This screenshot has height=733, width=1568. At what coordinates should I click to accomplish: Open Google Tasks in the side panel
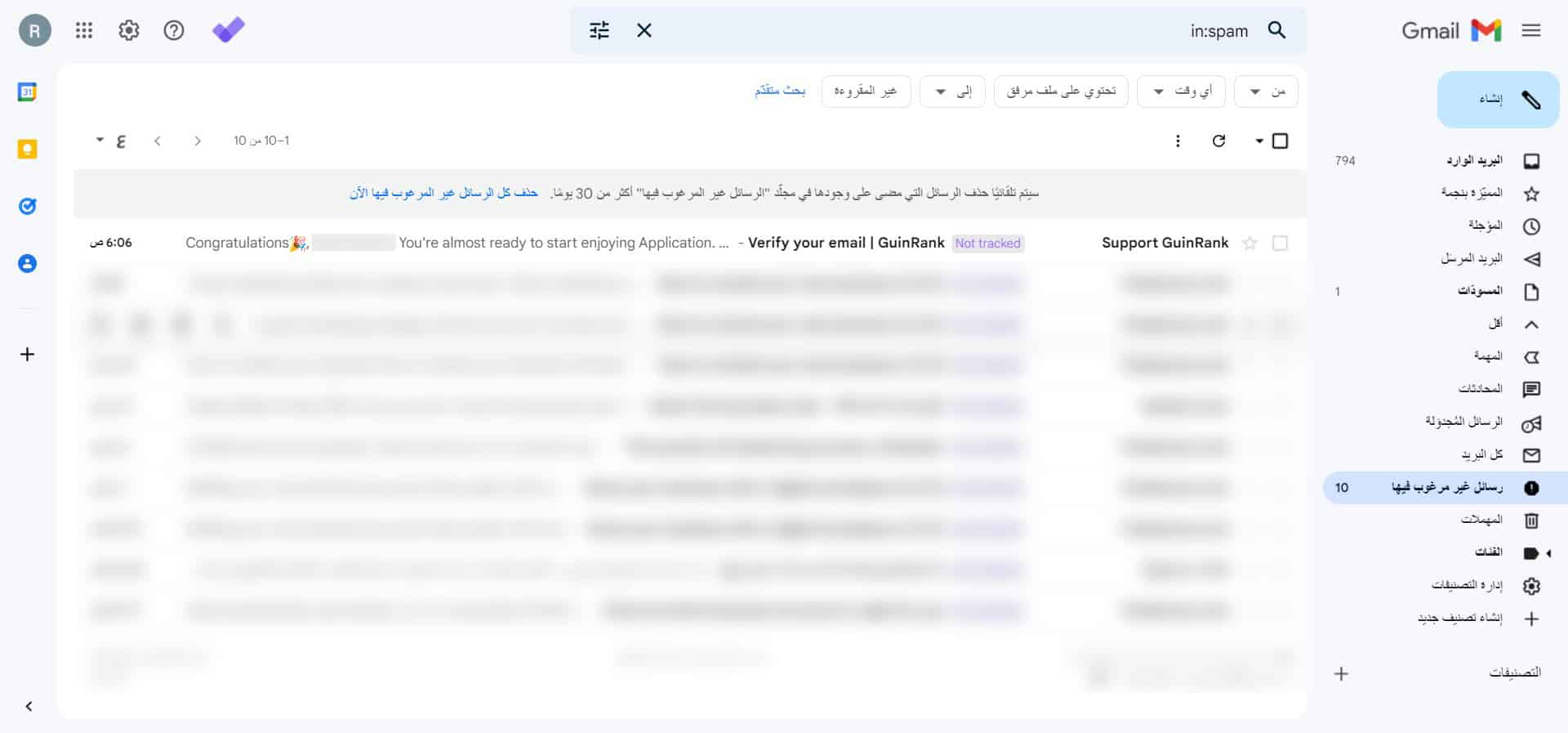tap(27, 206)
